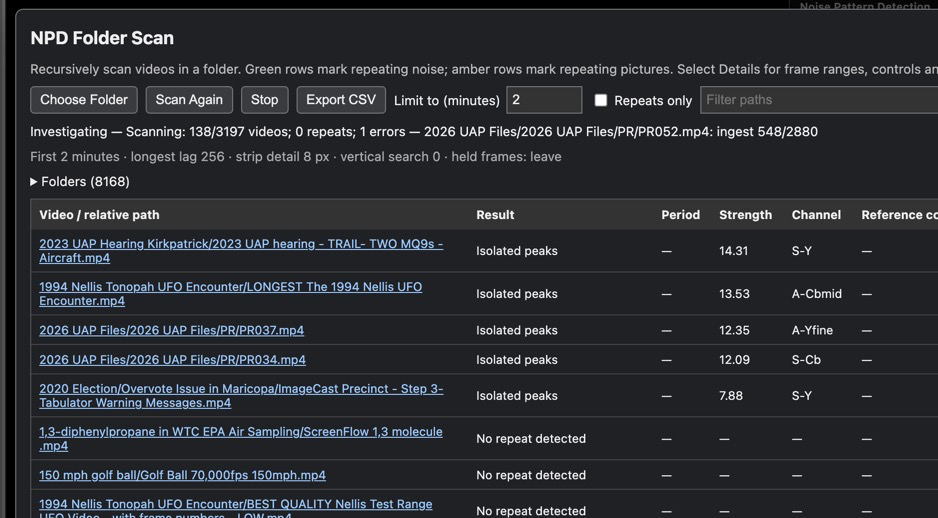Image resolution: width=938 pixels, height=518 pixels.
Task: Click the Choose Folder button
Action: pyautogui.click(x=84, y=100)
